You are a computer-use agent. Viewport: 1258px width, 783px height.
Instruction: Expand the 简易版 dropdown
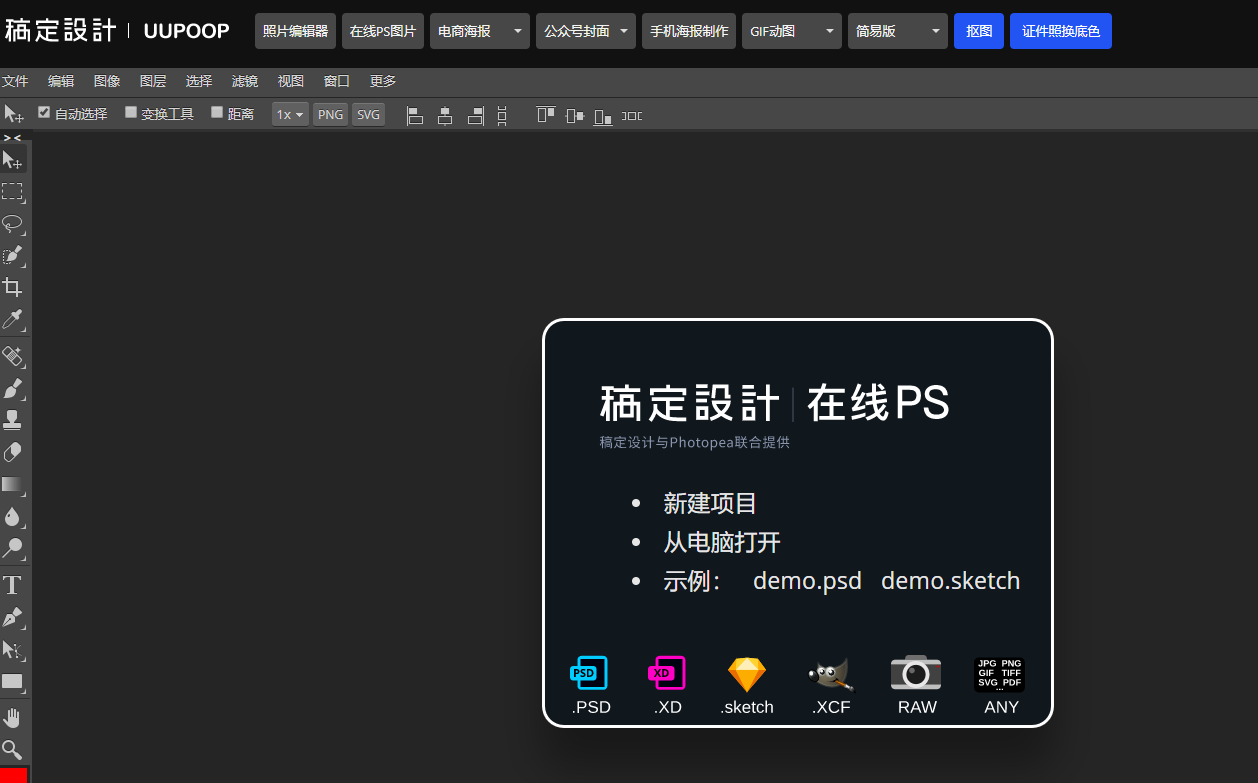(898, 31)
